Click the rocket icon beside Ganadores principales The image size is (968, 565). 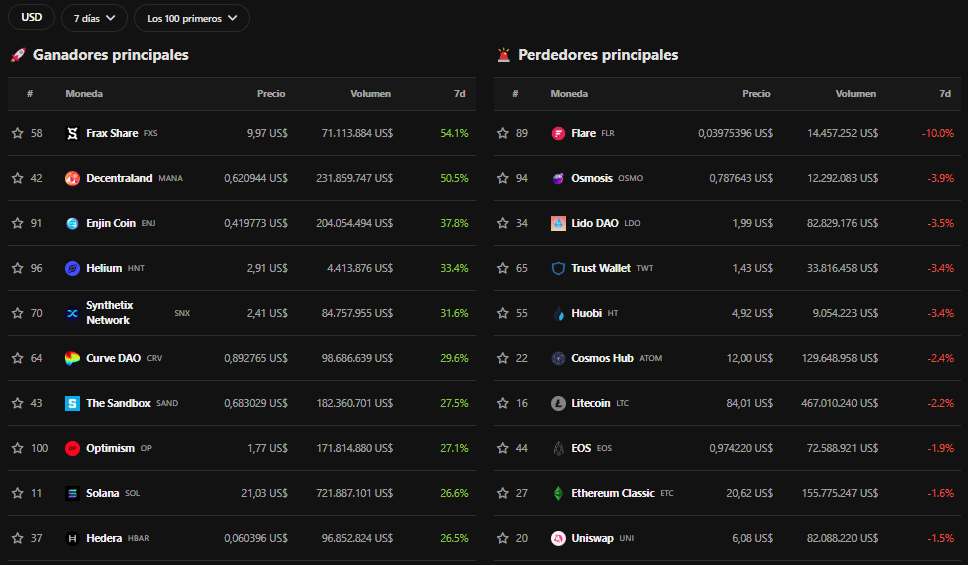point(18,55)
